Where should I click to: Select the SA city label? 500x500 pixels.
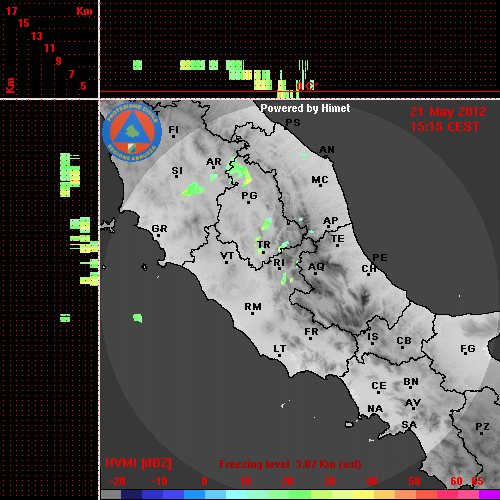coord(409,425)
